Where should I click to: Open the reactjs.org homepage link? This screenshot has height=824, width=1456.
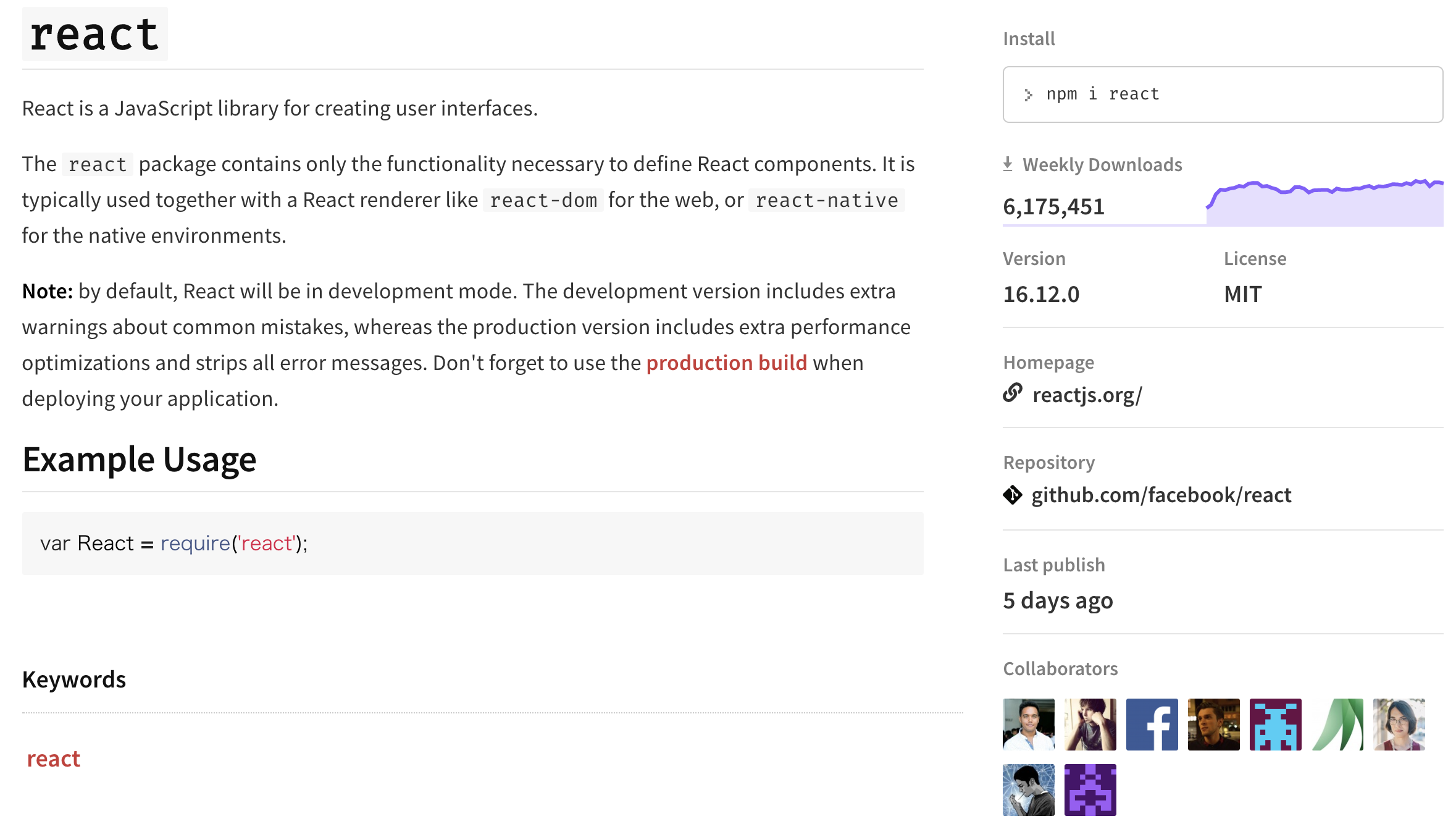point(1087,394)
